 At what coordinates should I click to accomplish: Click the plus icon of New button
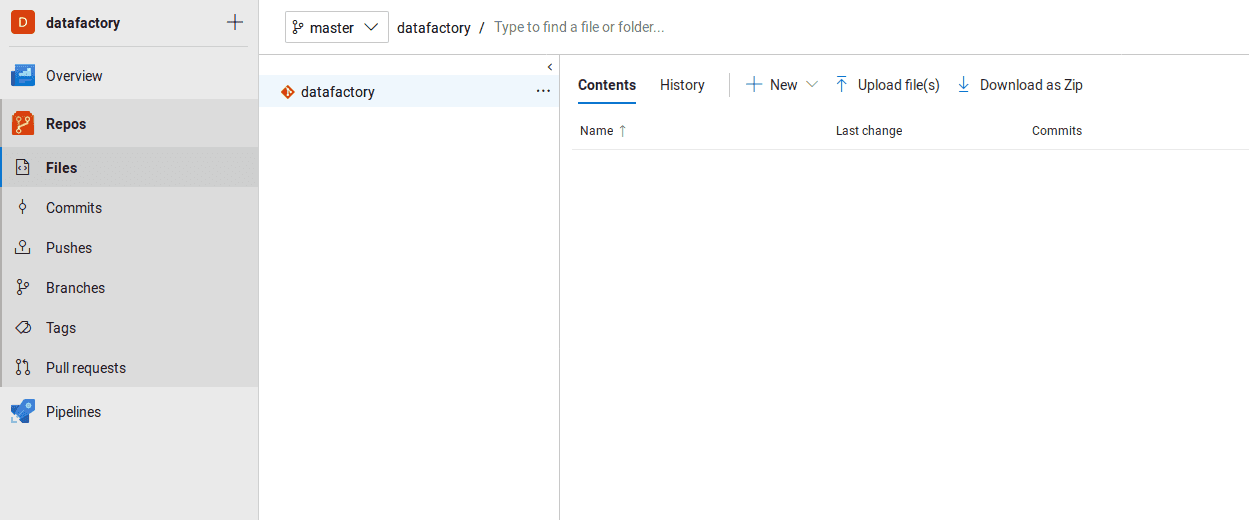click(754, 85)
